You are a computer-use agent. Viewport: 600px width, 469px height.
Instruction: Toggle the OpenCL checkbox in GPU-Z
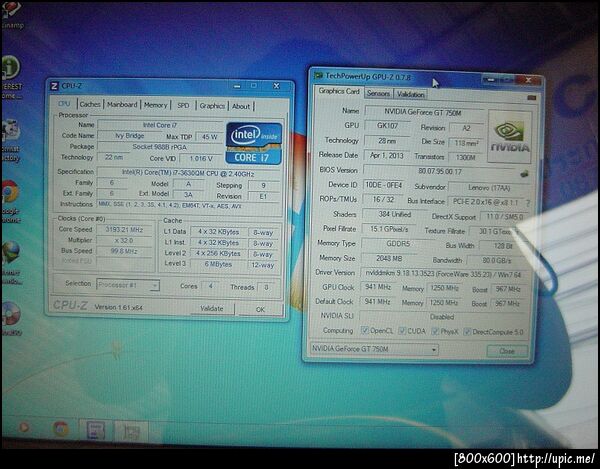coord(365,331)
